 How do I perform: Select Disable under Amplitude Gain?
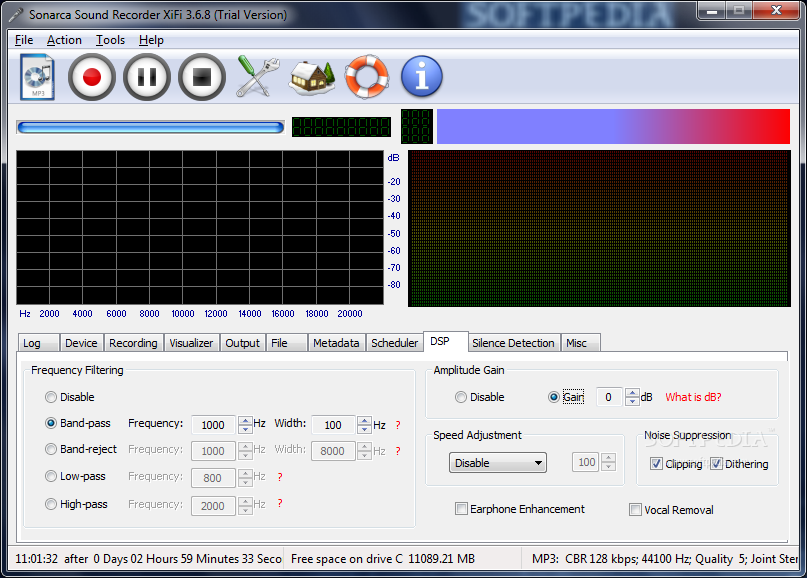point(480,397)
